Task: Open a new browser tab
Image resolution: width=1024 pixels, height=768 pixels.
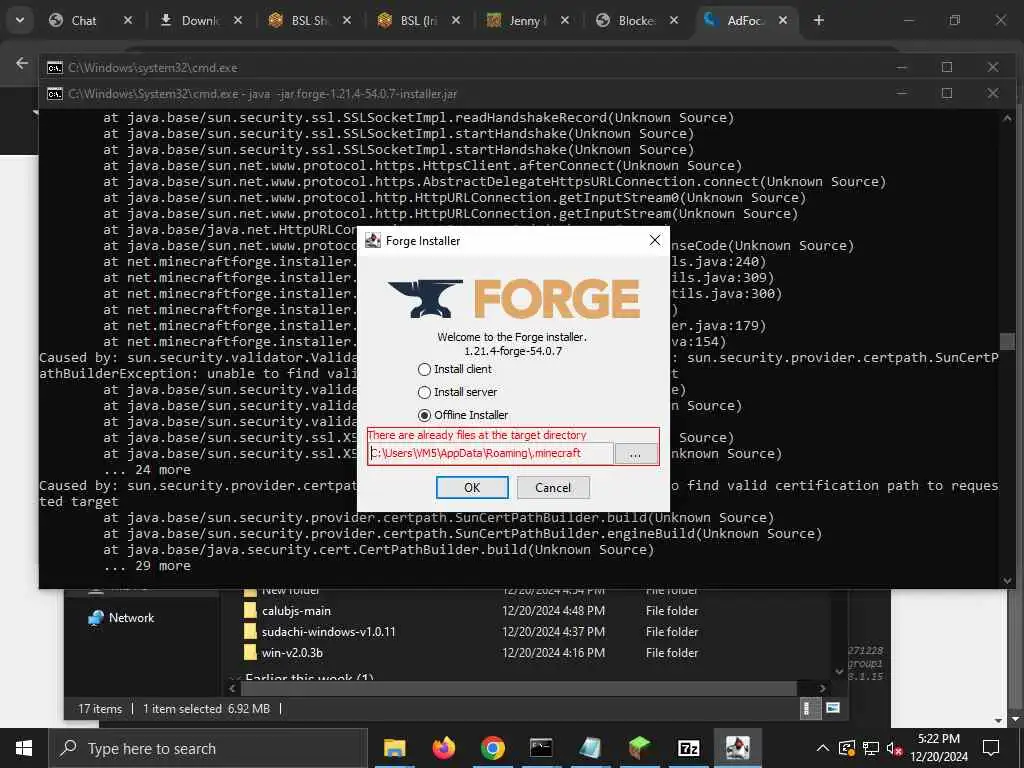Action: [x=818, y=21]
